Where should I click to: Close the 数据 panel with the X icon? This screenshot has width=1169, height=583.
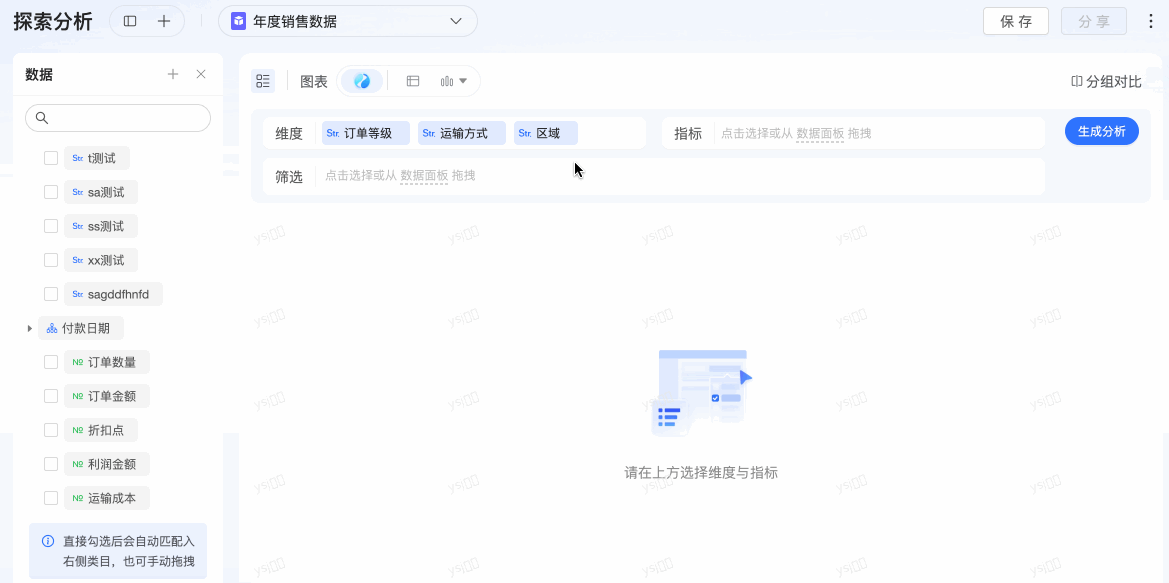click(x=201, y=74)
